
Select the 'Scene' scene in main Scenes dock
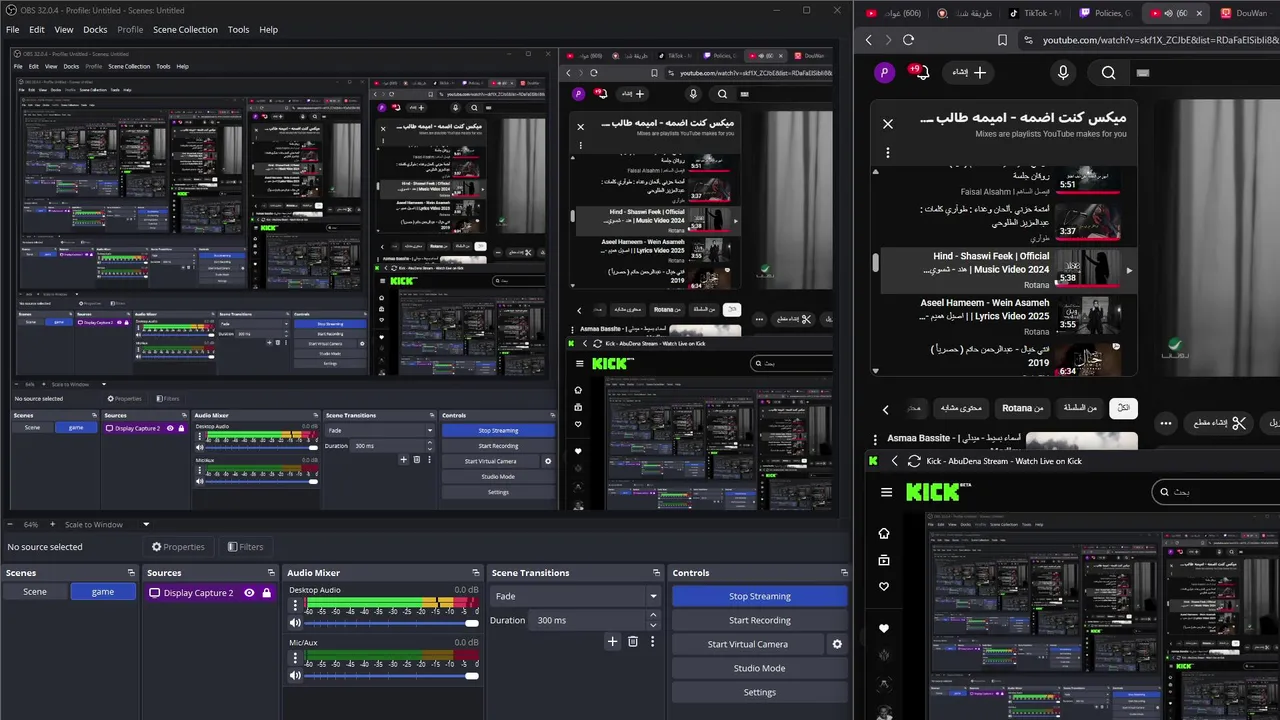pyautogui.click(x=35, y=592)
